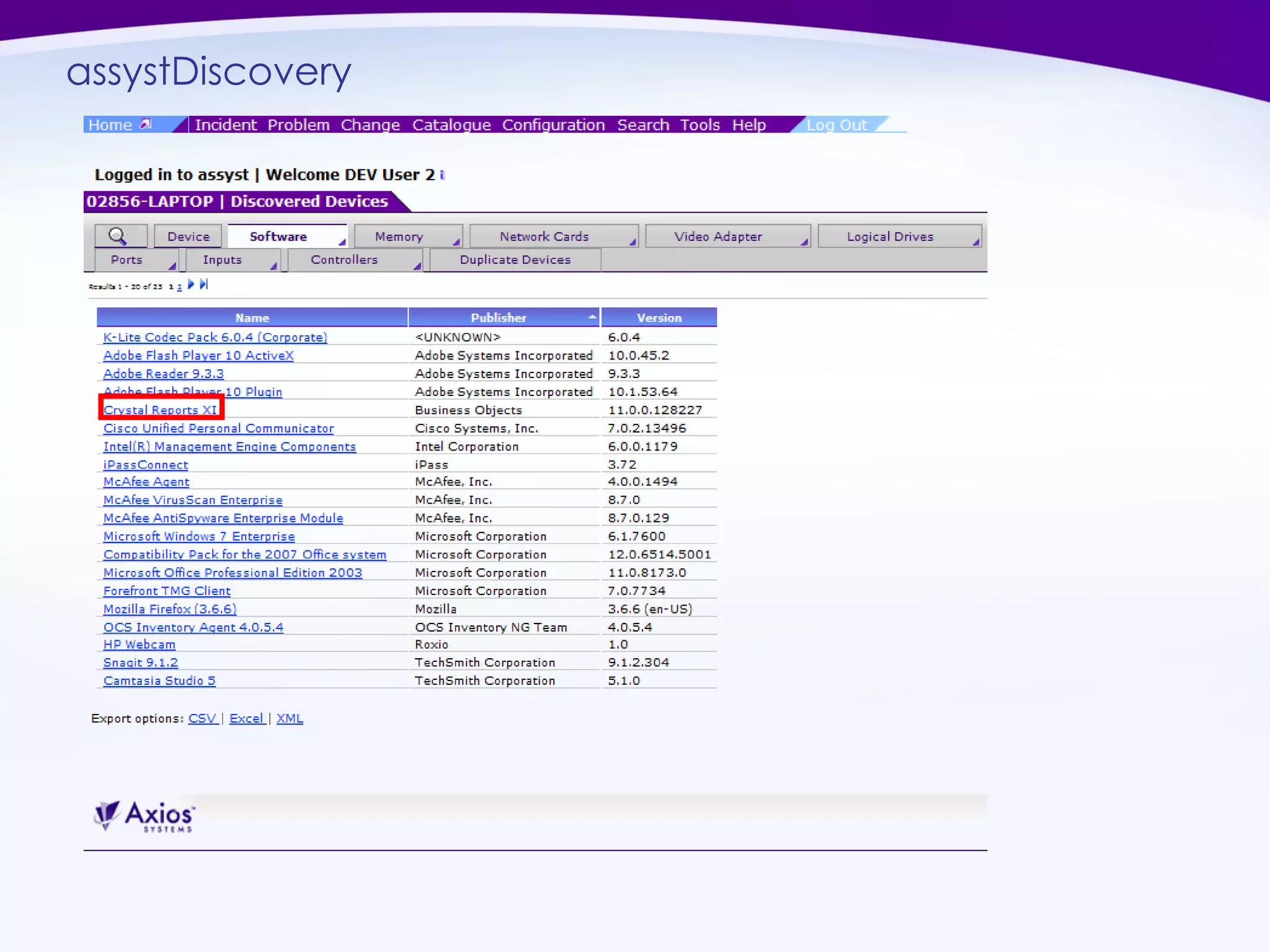The image size is (1270, 952).
Task: Open Crystal Reports XI software entry
Action: point(160,410)
